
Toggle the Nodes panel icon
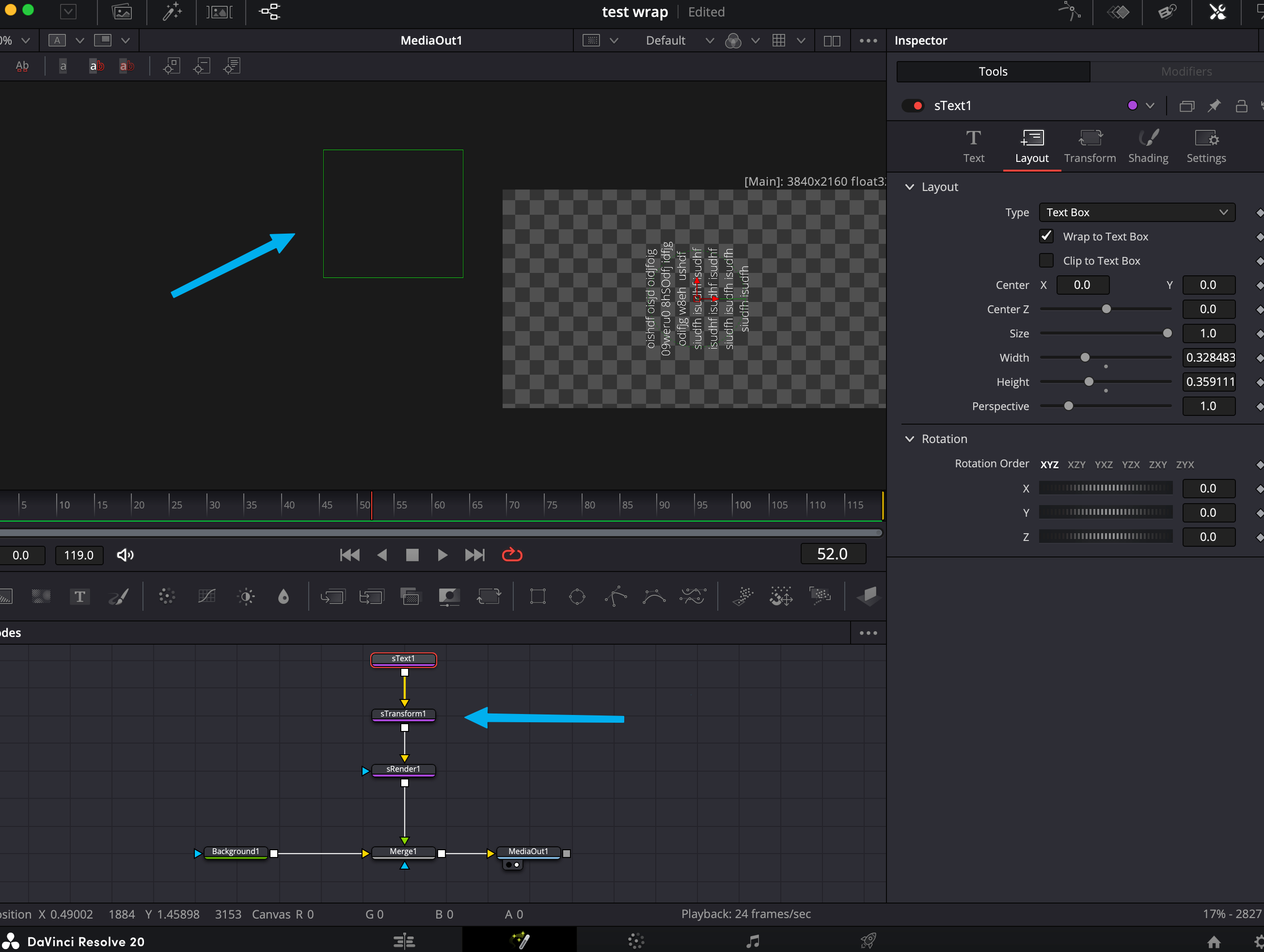point(269,12)
